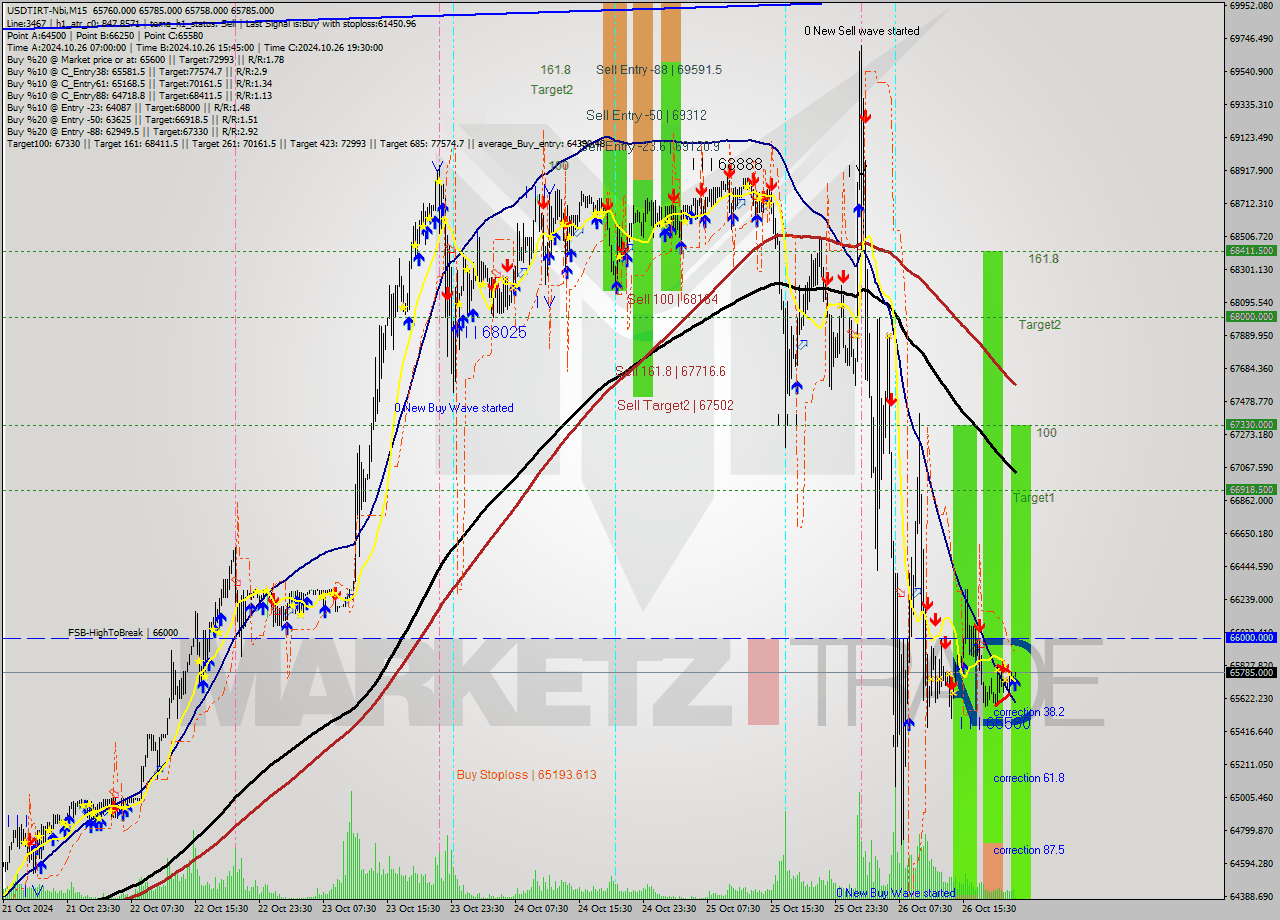The image size is (1280, 920).
Task: Click the 'I I I 68888' level label
Action: click(x=727, y=163)
